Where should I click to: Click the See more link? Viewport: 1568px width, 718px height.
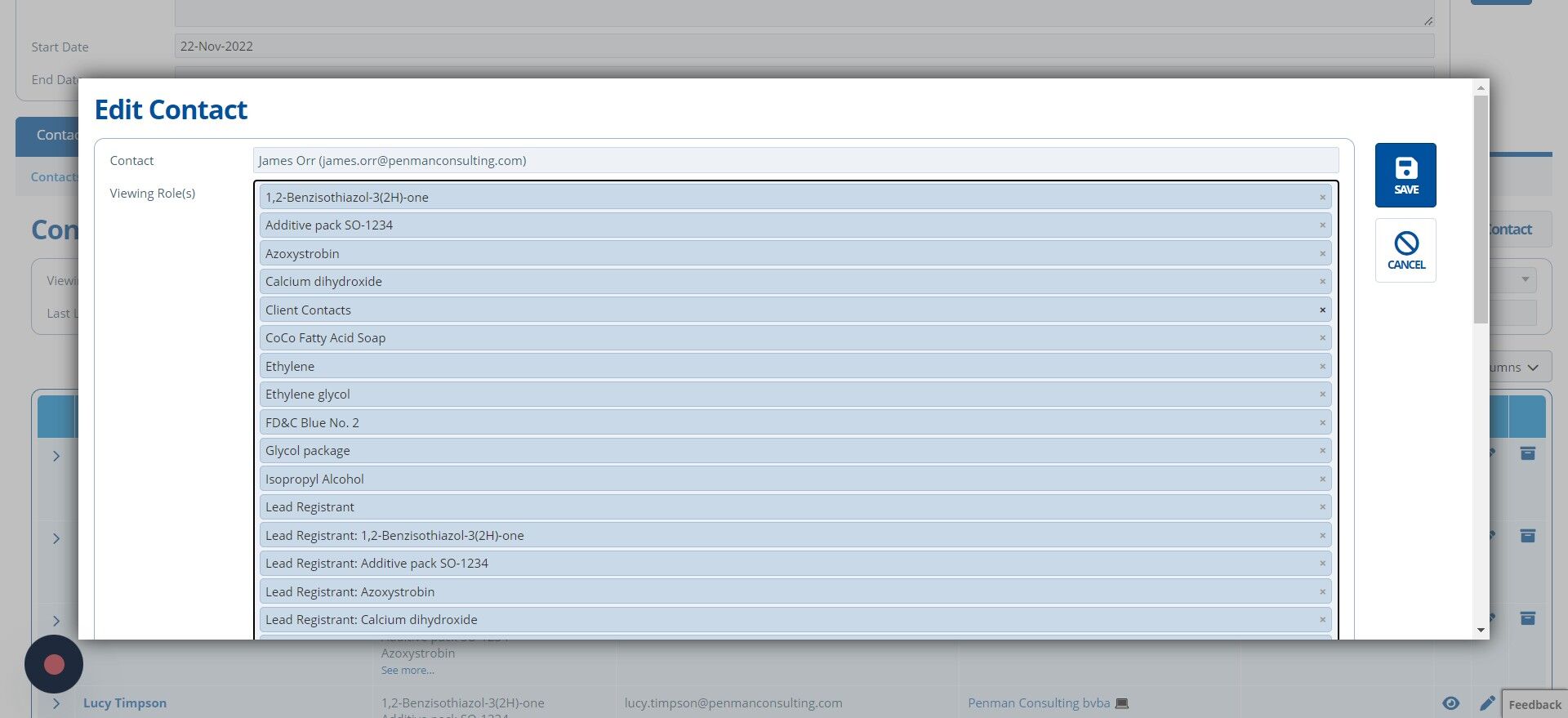coord(408,671)
